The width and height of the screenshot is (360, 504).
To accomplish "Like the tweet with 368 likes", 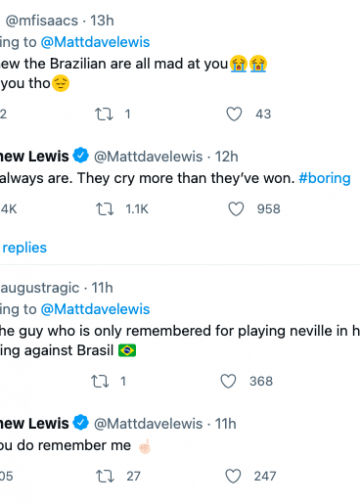I will (228, 381).
